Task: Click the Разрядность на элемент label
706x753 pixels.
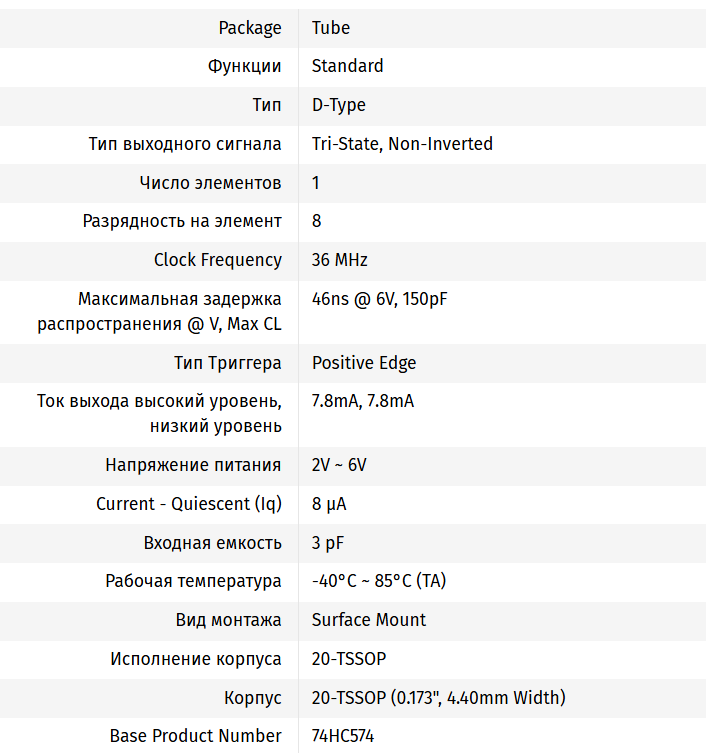Action: point(182,221)
